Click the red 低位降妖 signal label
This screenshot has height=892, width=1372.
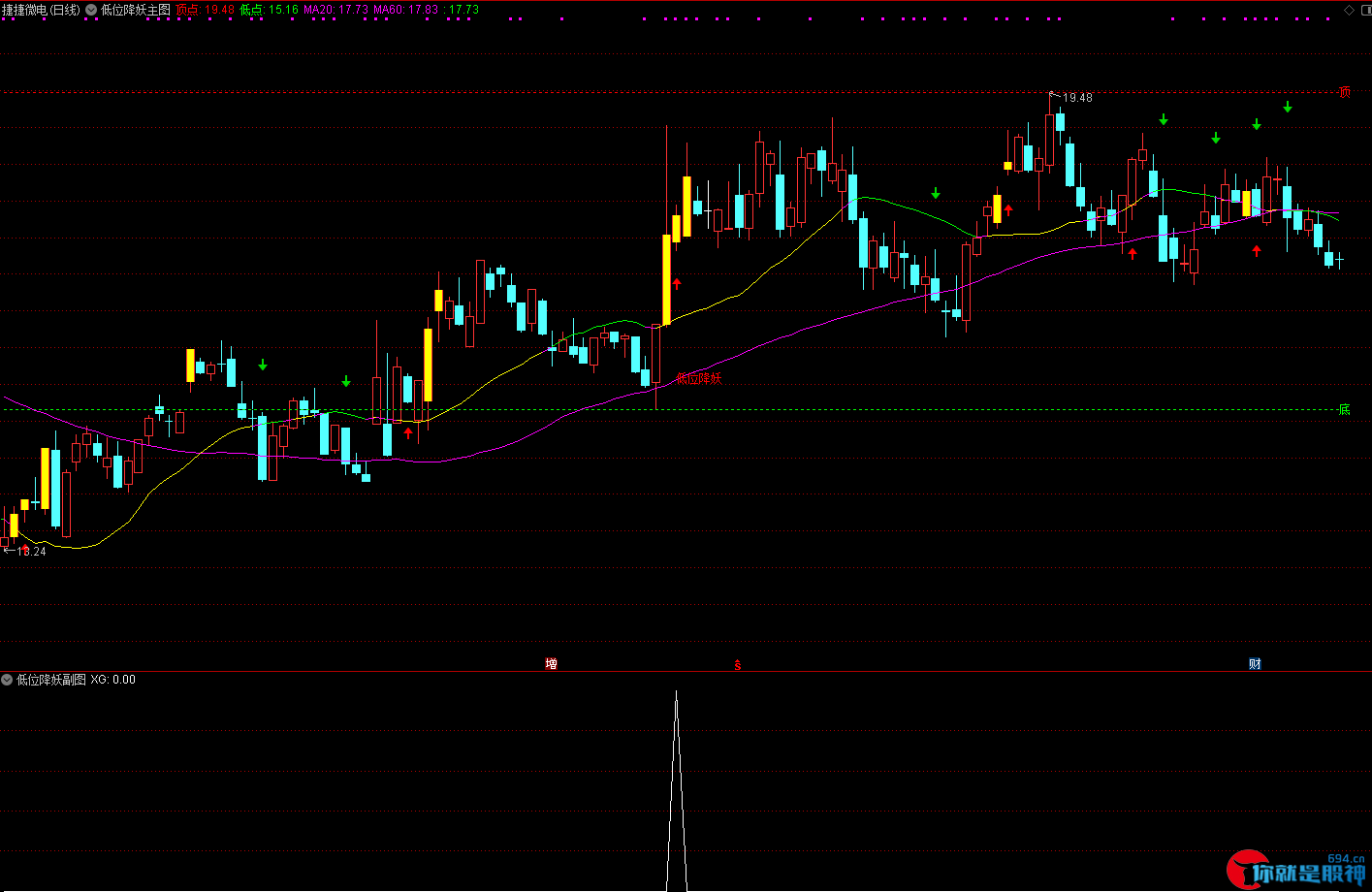click(699, 379)
